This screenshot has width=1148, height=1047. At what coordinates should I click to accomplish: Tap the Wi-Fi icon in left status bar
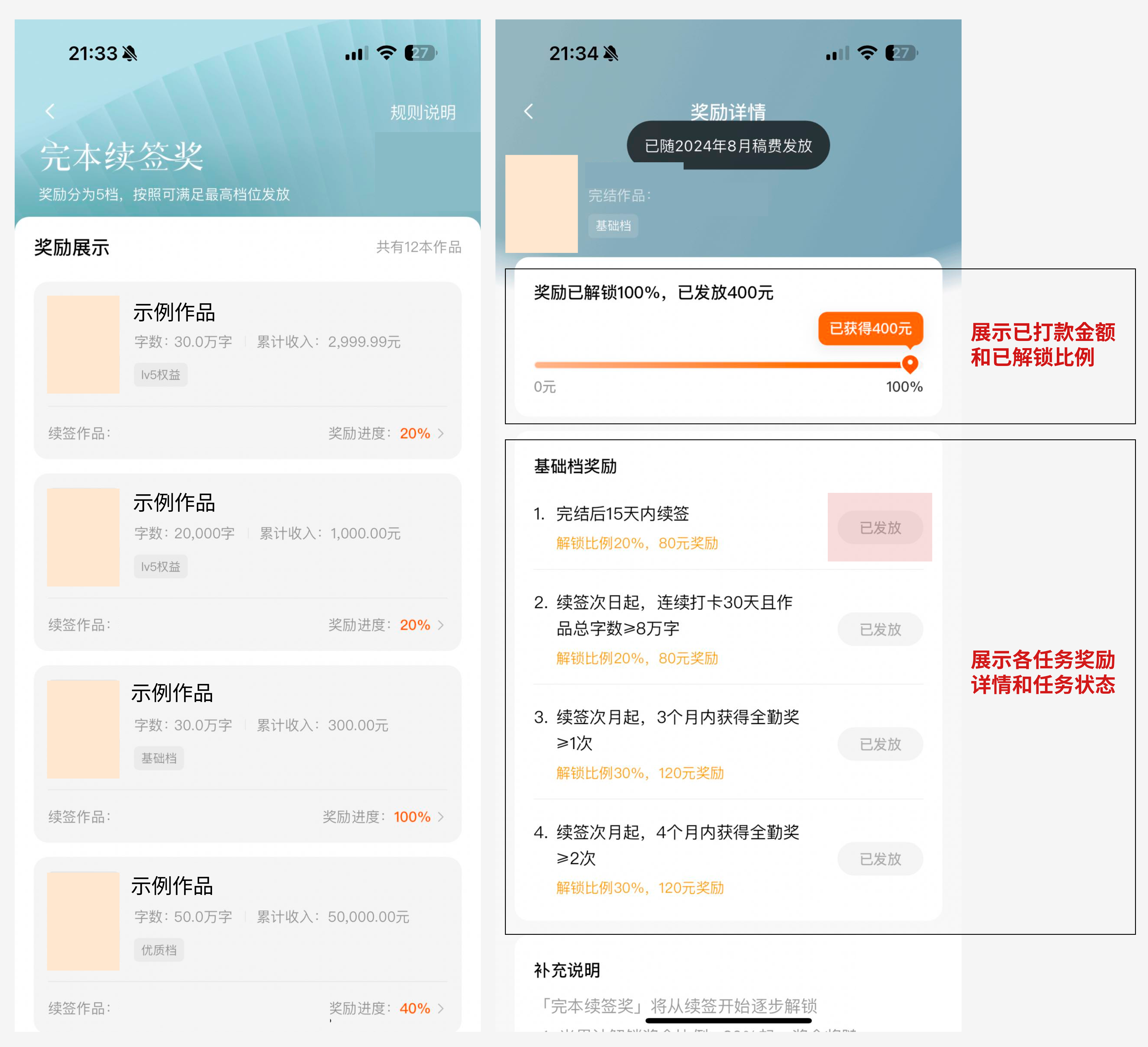[x=387, y=53]
